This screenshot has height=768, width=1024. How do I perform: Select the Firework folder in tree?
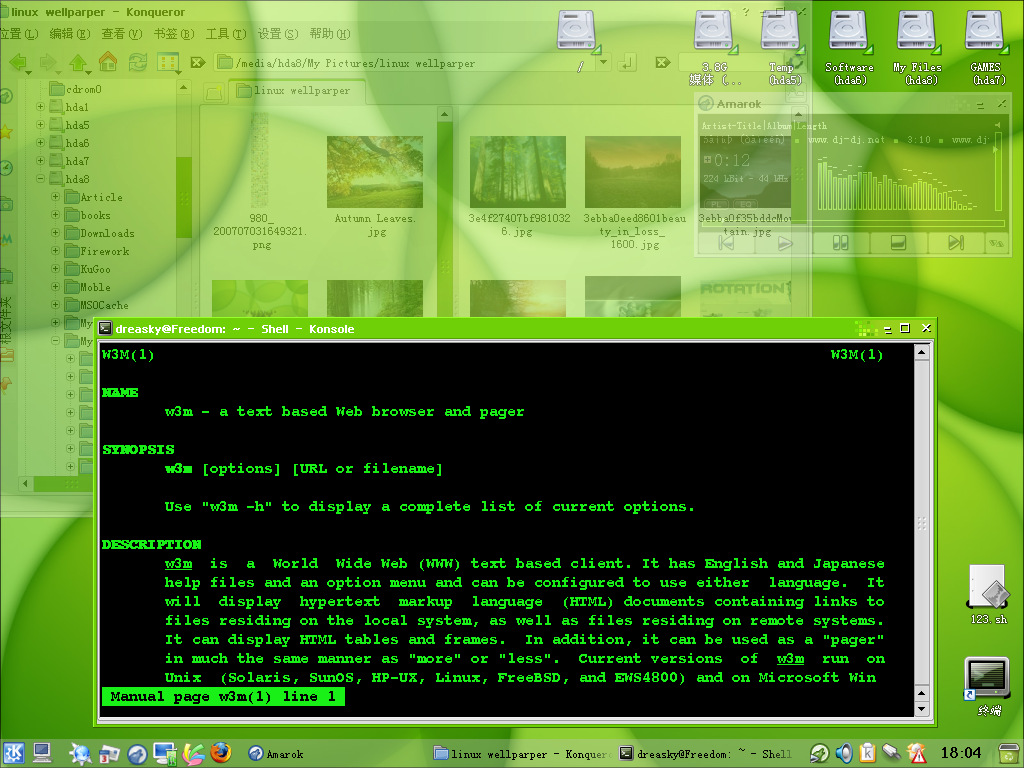coord(97,251)
